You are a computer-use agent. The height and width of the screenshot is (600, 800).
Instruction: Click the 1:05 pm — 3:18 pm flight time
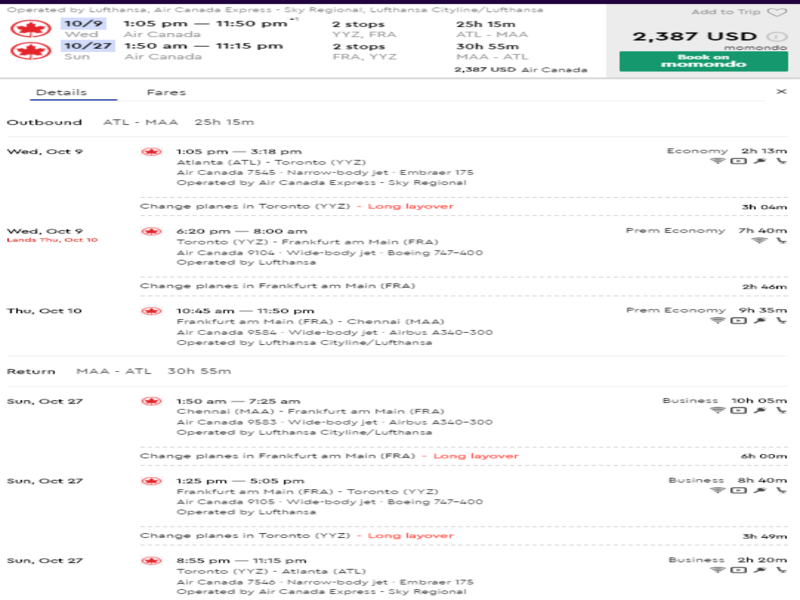pyautogui.click(x=239, y=152)
